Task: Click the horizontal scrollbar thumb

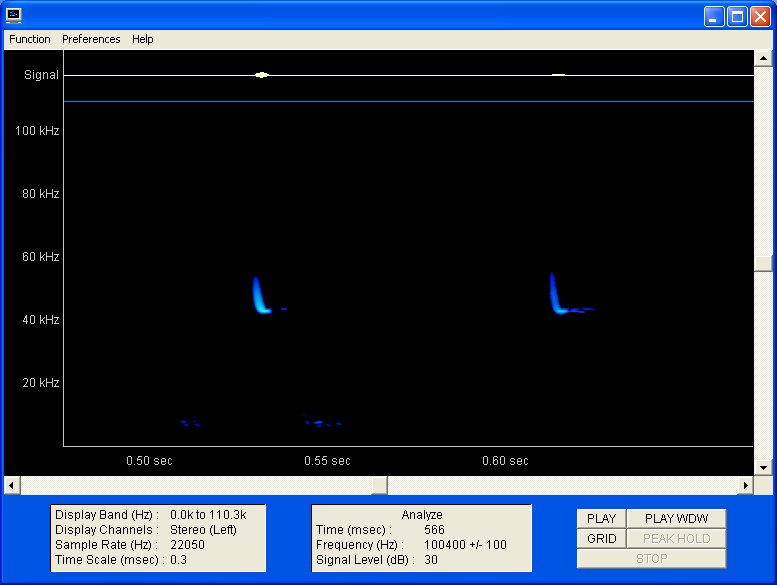Action: pos(379,485)
